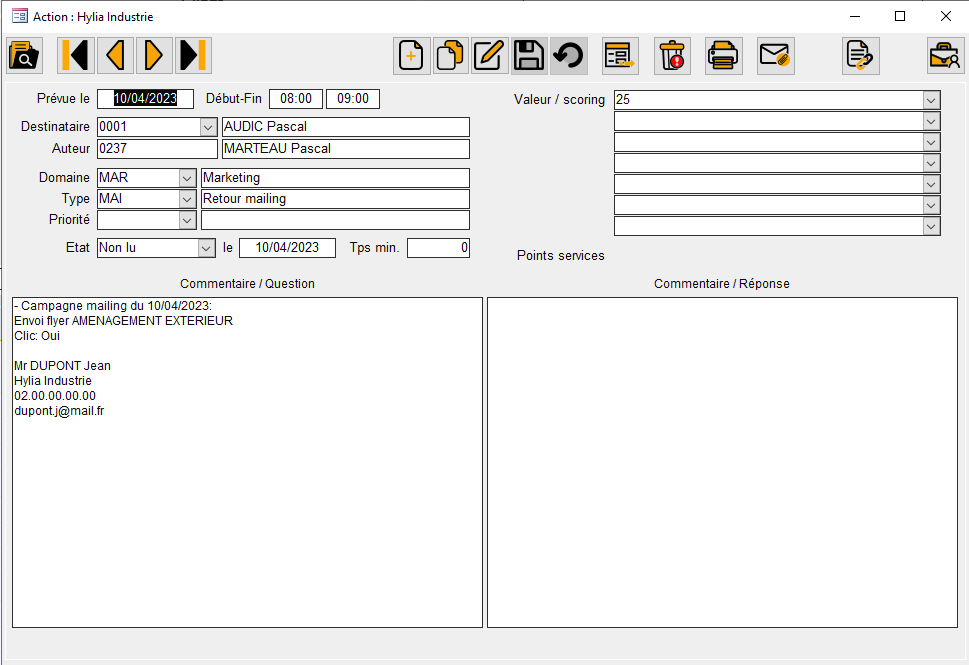Duplicate the current action
The image size is (969, 665).
pos(450,55)
